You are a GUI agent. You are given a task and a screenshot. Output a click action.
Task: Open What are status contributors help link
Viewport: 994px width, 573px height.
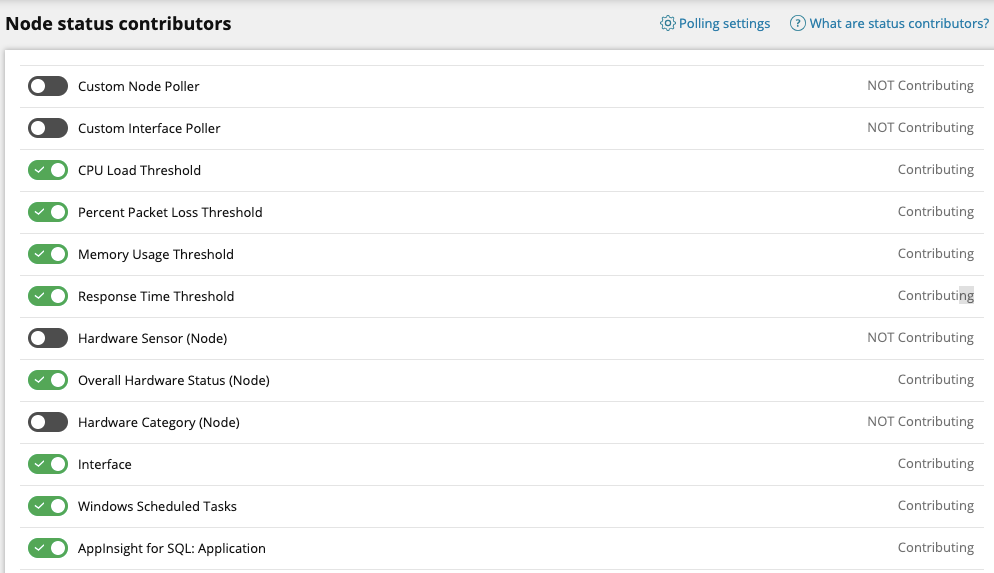point(899,23)
